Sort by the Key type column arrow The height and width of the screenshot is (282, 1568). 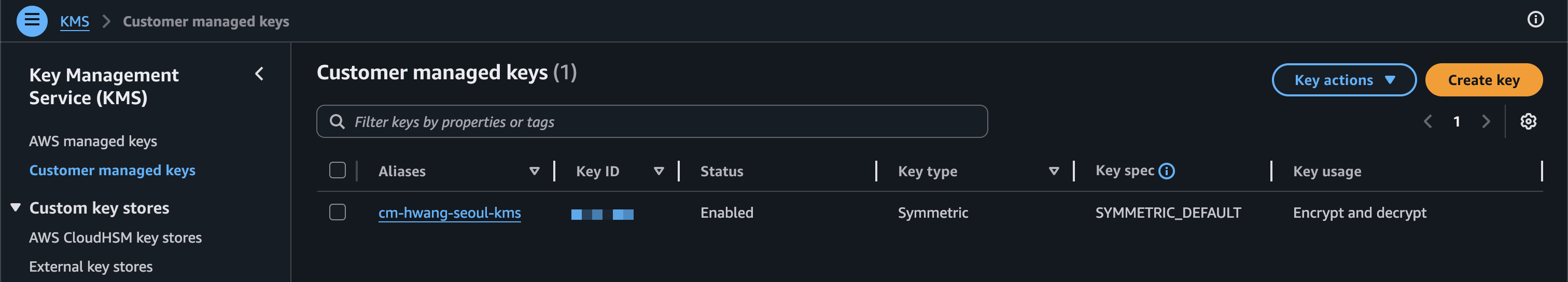tap(1054, 171)
